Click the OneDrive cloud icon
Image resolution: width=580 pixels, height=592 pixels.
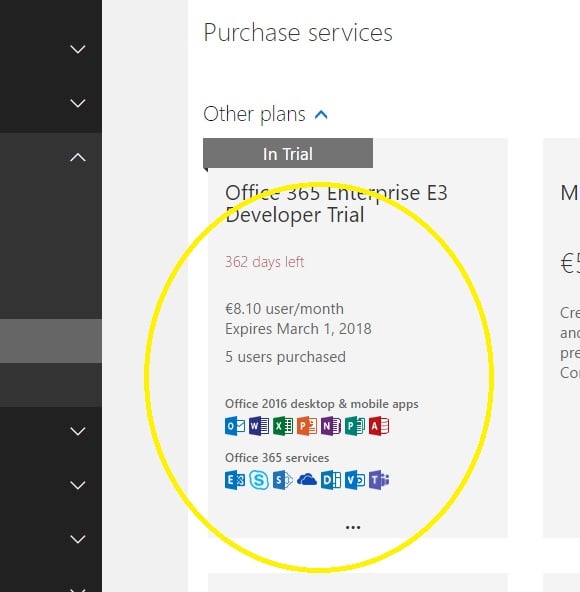[307, 480]
